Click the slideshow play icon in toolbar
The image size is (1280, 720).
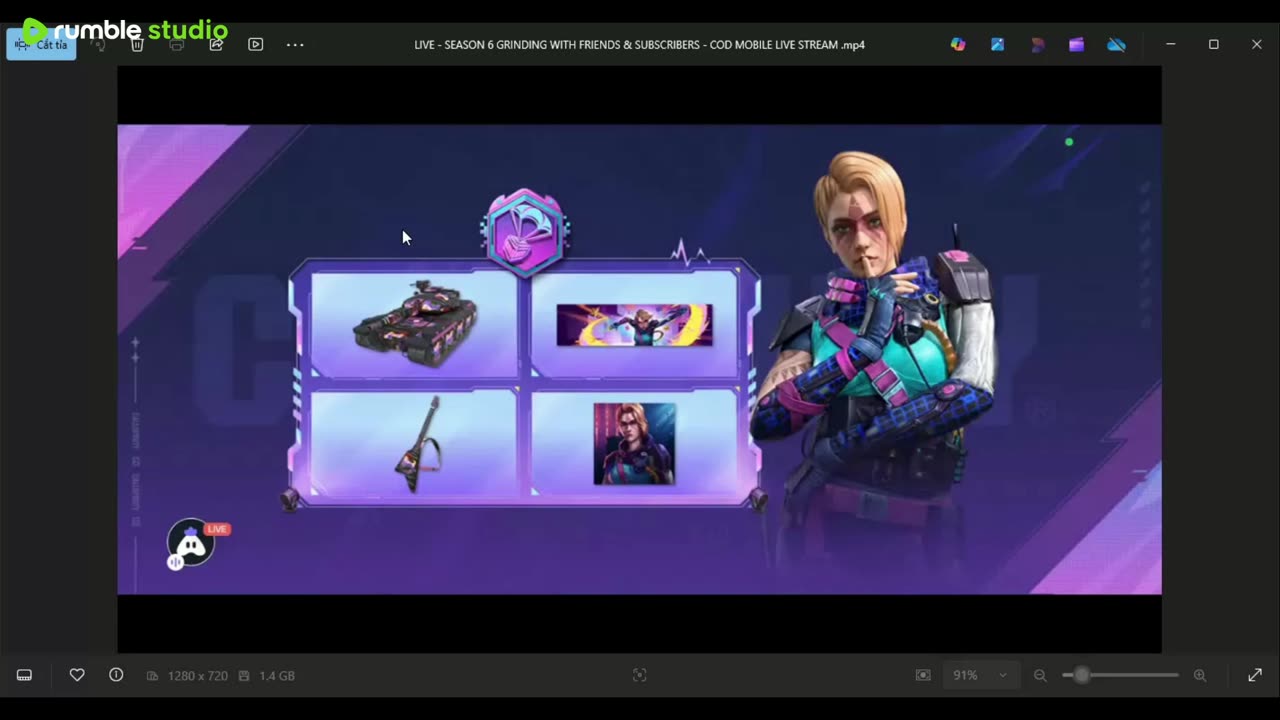[256, 45]
